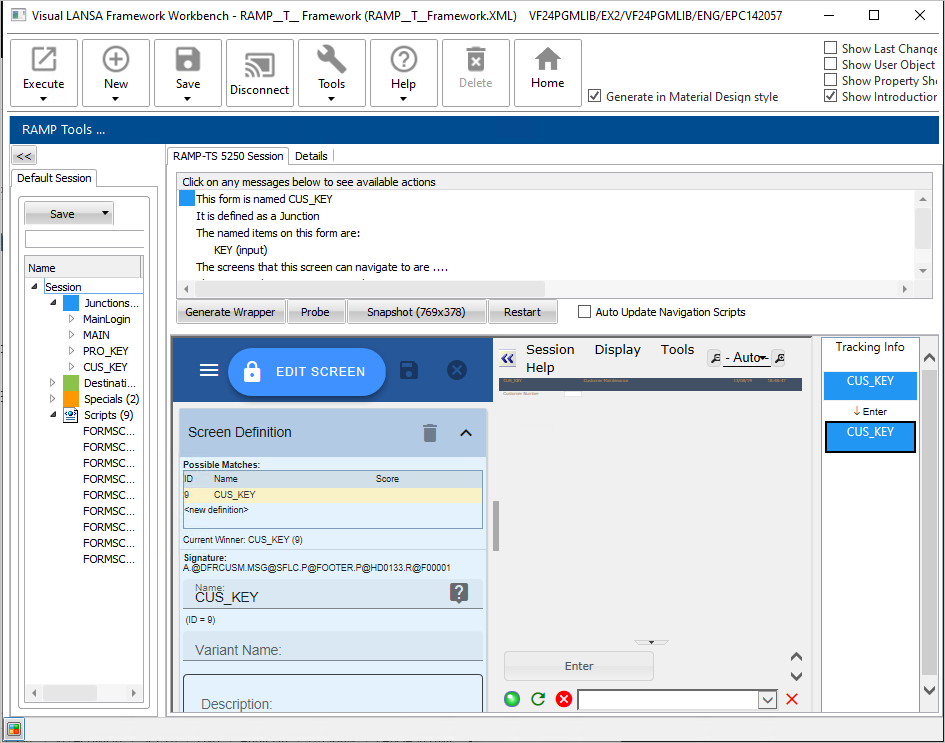Screen dimensions: 945x743
Task: Toggle Show Last Changed checkbox
Action: (831, 48)
